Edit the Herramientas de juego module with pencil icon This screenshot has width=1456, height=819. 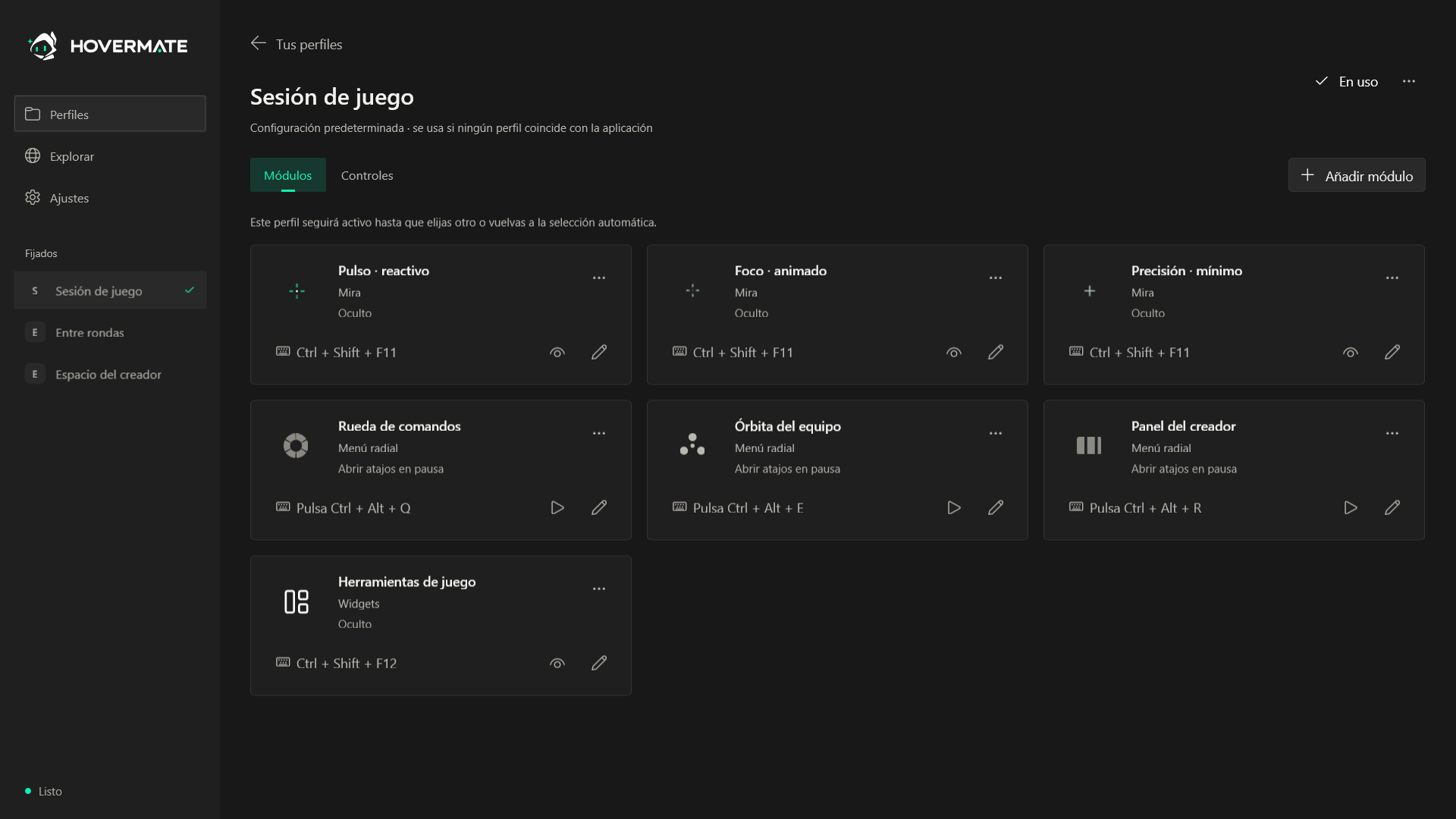coord(599,664)
